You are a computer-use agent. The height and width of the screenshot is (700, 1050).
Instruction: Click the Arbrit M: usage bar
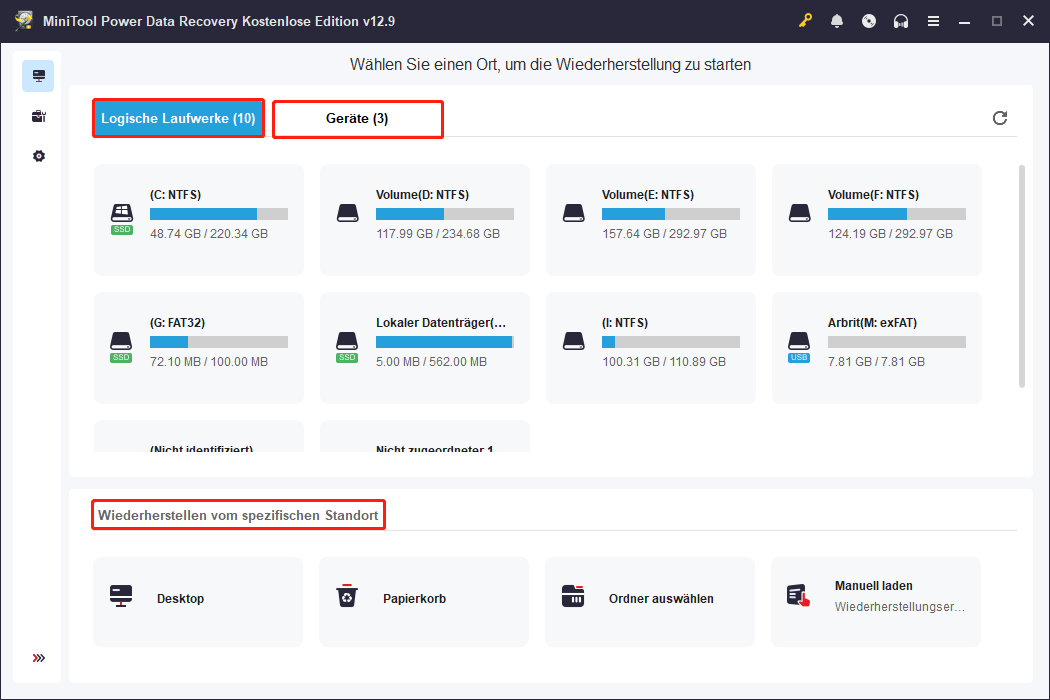(x=897, y=342)
